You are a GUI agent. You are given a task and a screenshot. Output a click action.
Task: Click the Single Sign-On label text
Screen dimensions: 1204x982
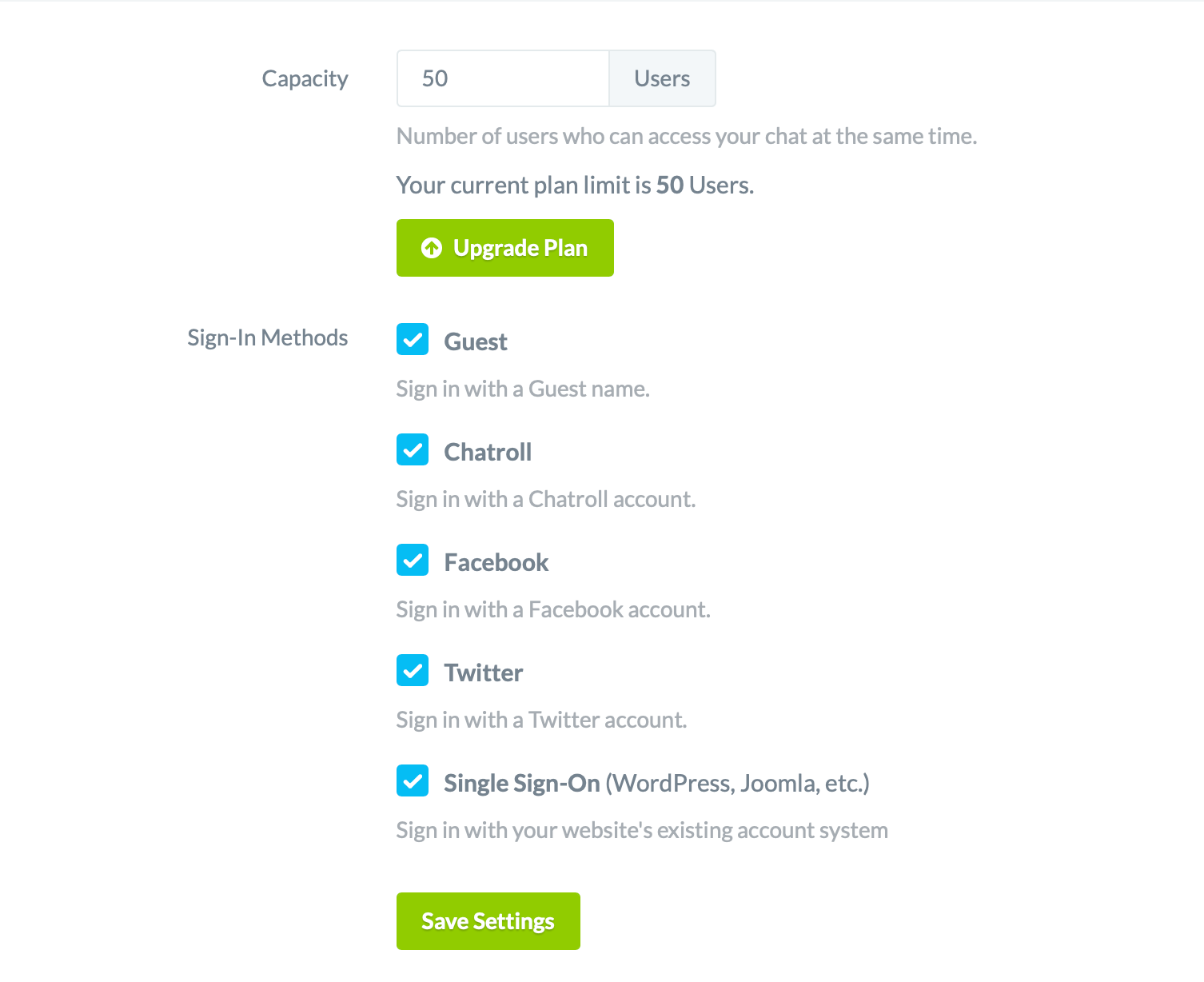[x=522, y=783]
